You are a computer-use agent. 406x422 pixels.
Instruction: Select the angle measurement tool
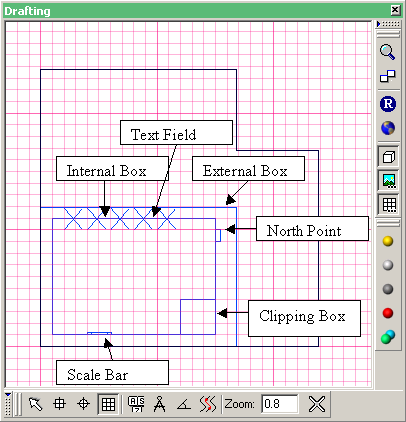184,404
